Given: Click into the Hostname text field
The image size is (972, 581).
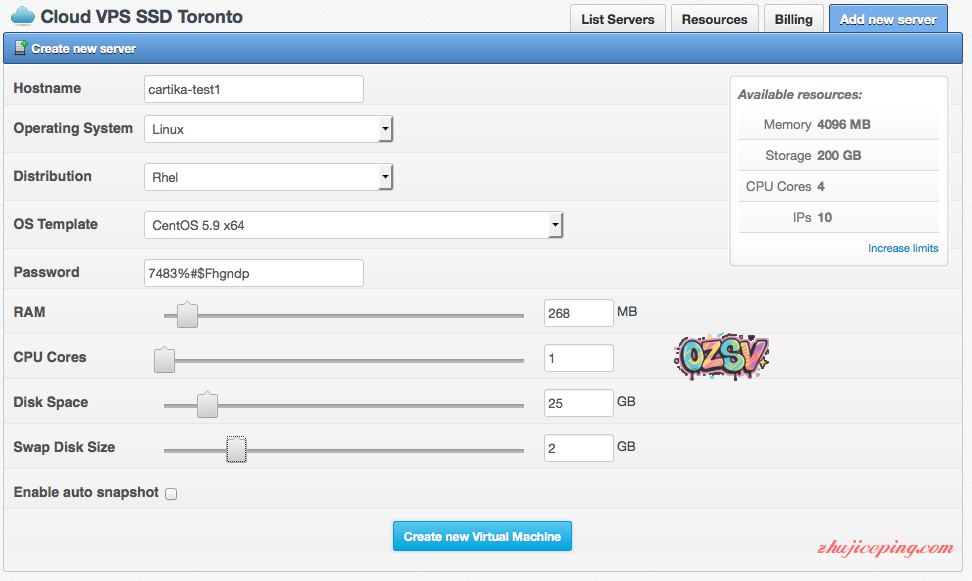Looking at the screenshot, I should coord(253,89).
